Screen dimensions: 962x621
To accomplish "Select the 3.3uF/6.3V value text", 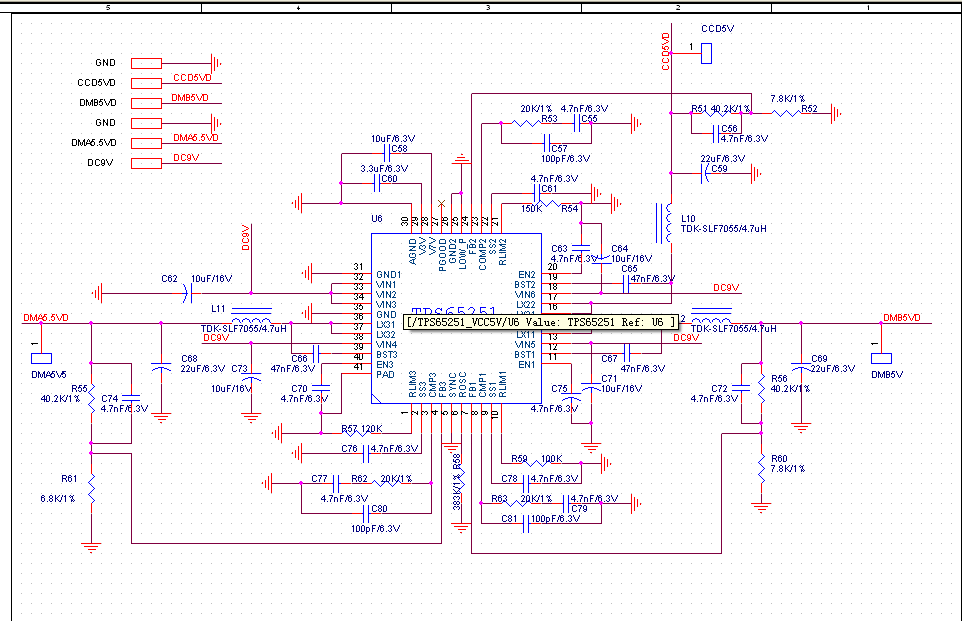I will coord(384,168).
